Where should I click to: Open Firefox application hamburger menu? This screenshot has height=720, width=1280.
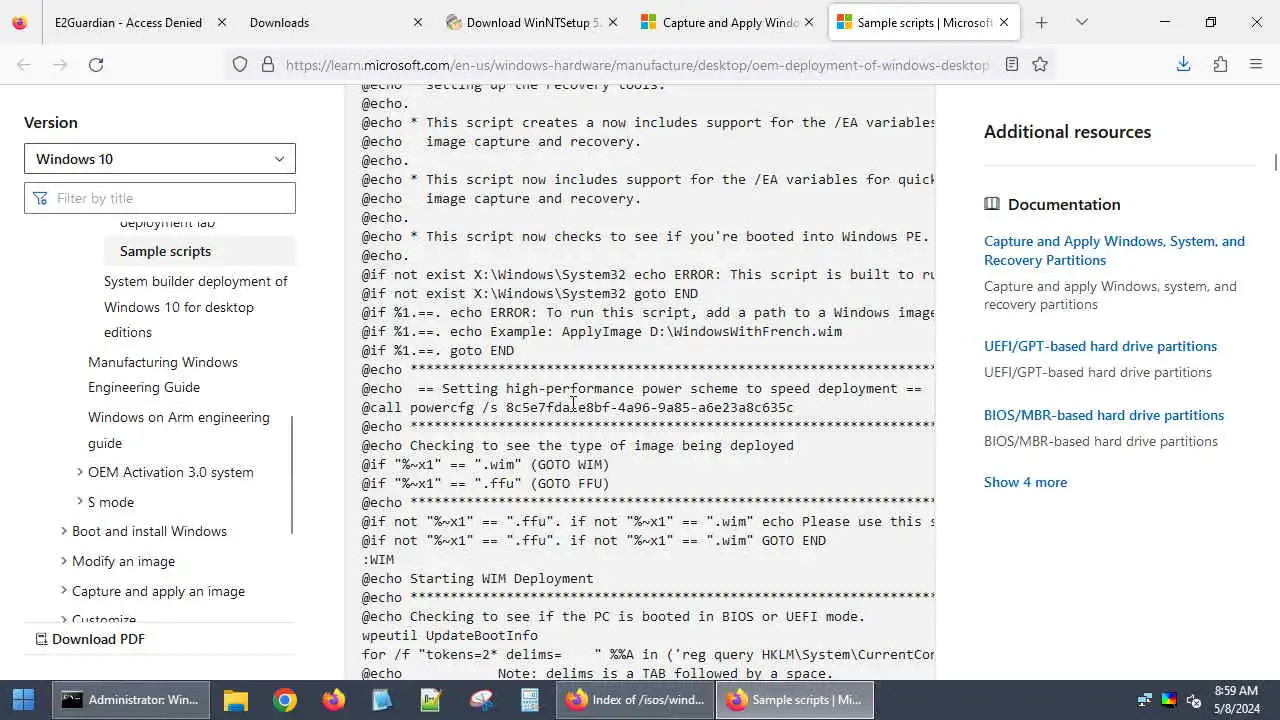click(x=1256, y=64)
